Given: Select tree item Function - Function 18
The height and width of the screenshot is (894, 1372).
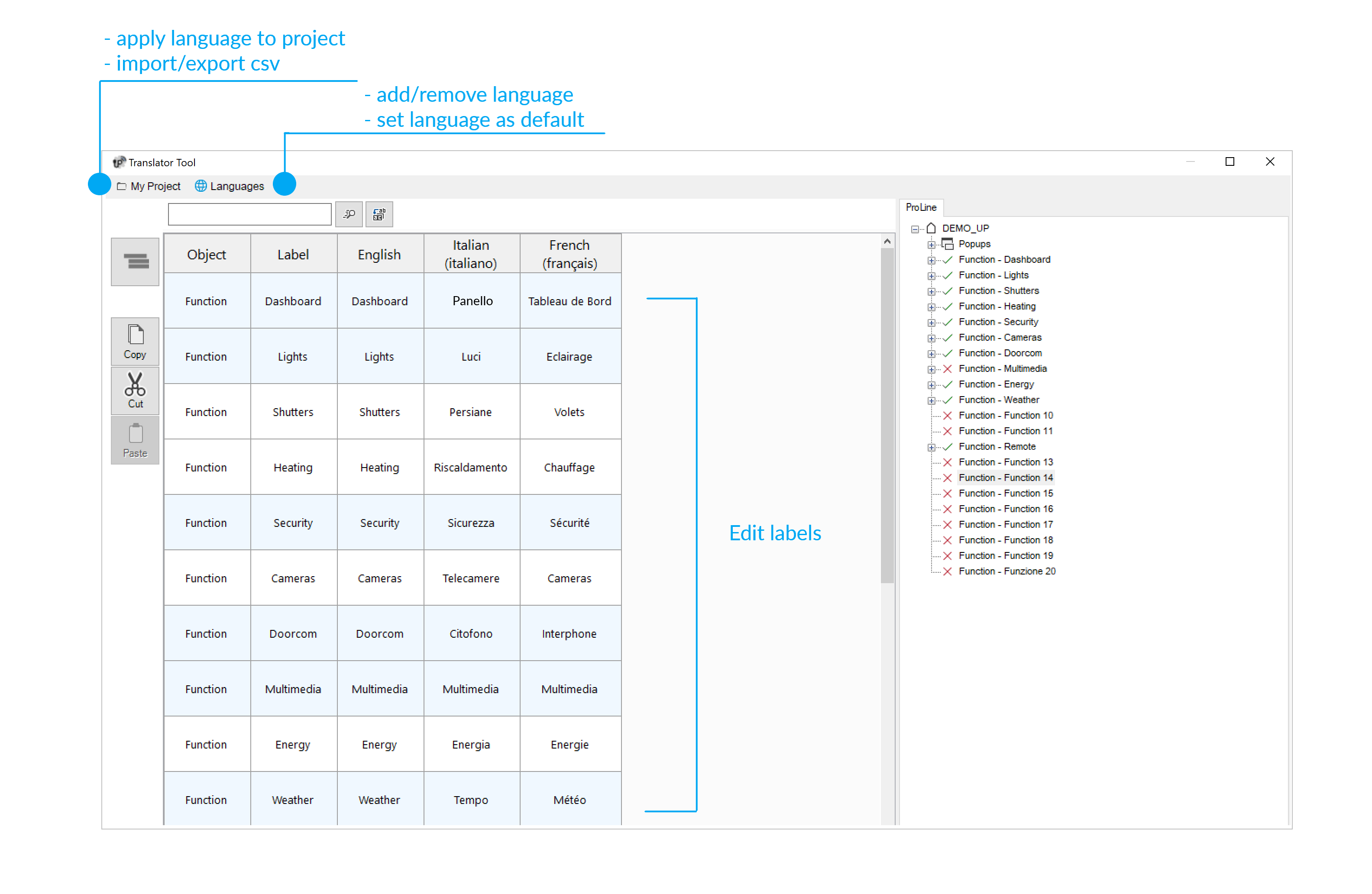Looking at the screenshot, I should [x=1005, y=539].
